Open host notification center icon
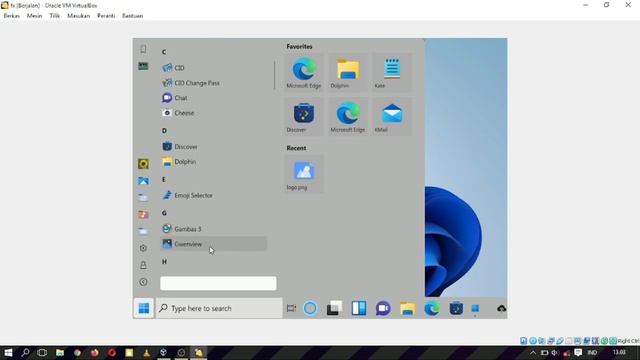640x360 pixels. click(x=578, y=353)
